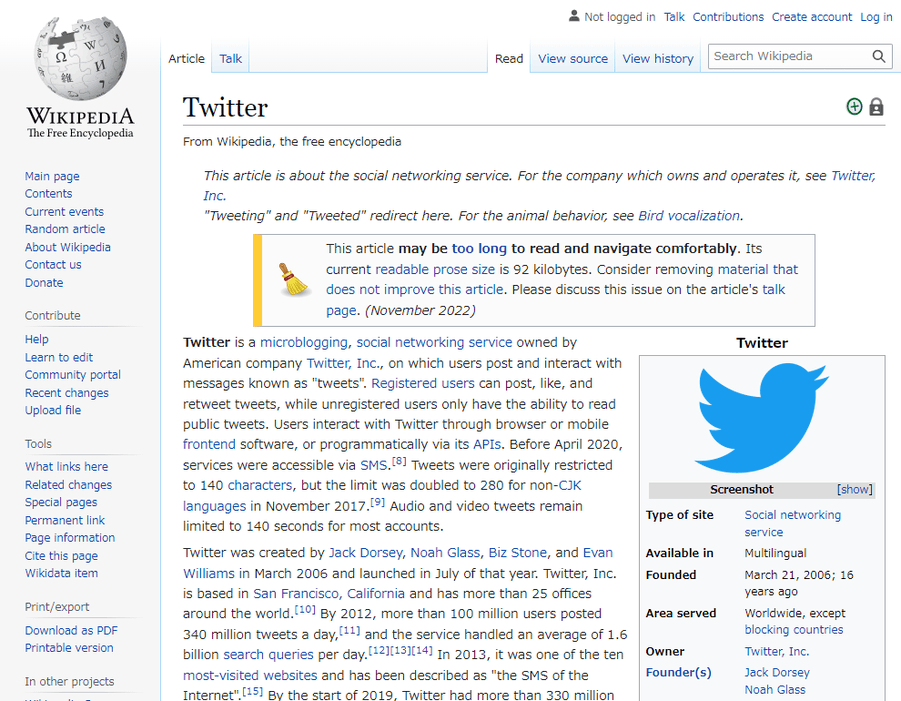This screenshot has height=701, width=901.
Task: Go to Main page in sidebar
Action: (52, 176)
